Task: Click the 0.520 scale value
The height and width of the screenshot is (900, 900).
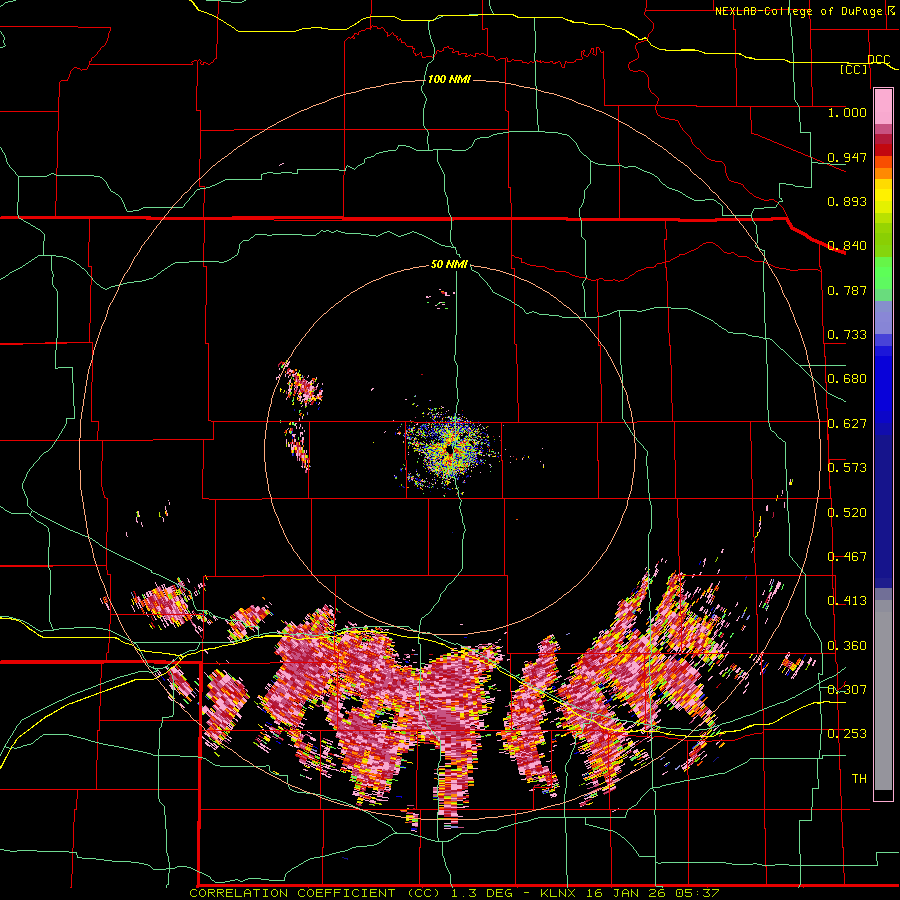Action: coord(847,513)
